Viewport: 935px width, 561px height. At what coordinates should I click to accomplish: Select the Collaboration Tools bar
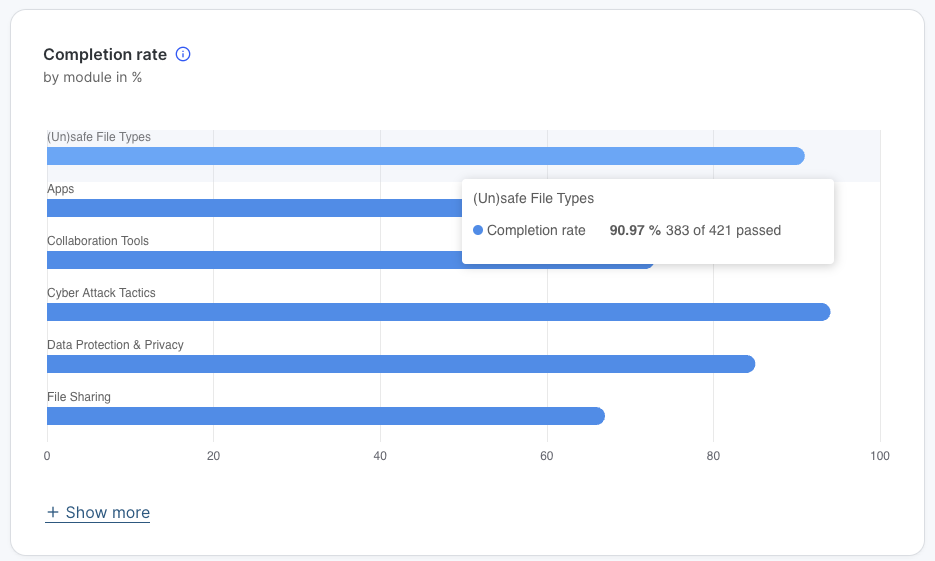click(x=250, y=260)
